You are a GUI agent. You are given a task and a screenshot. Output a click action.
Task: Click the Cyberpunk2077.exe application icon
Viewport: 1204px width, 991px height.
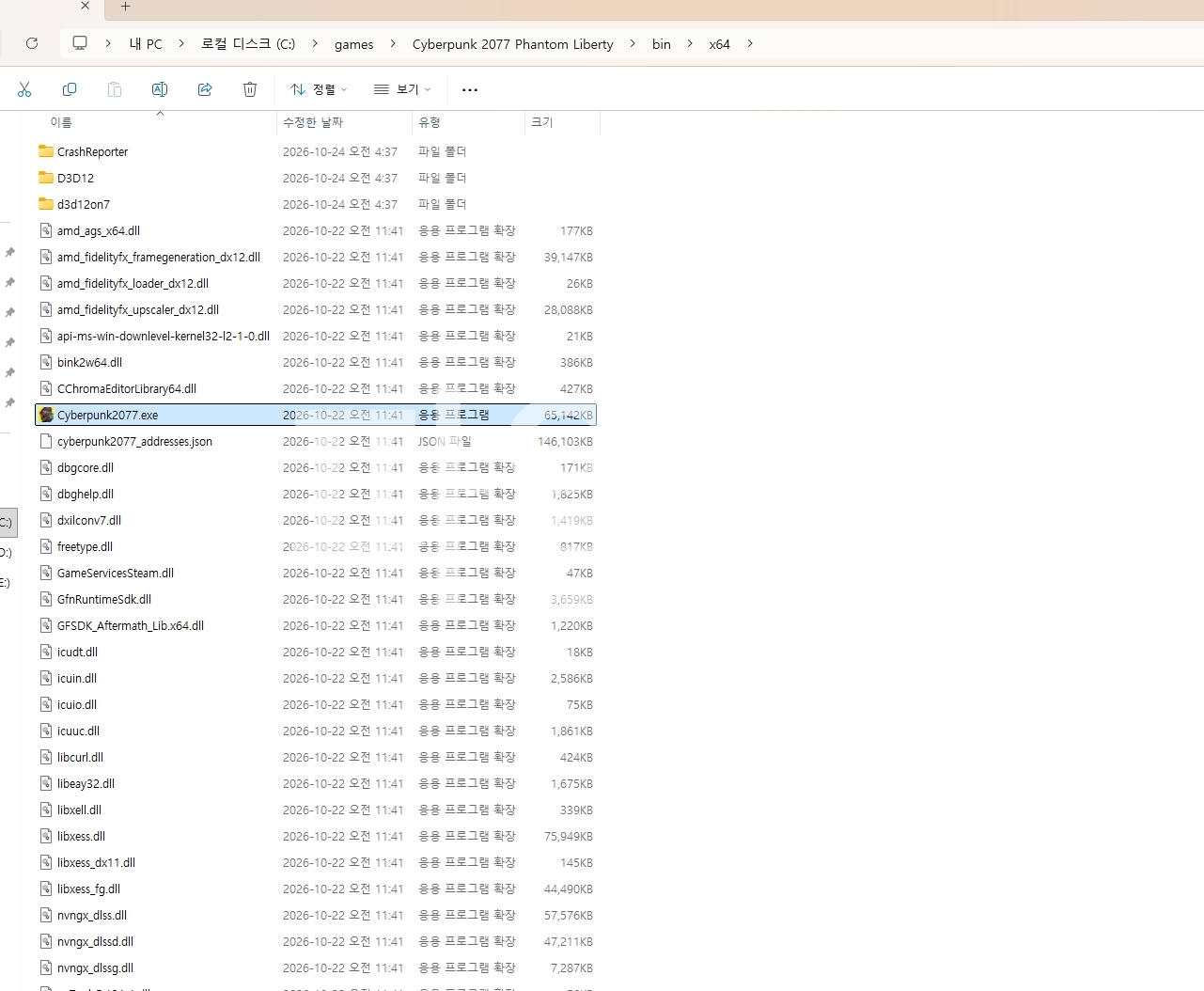pyautogui.click(x=46, y=415)
